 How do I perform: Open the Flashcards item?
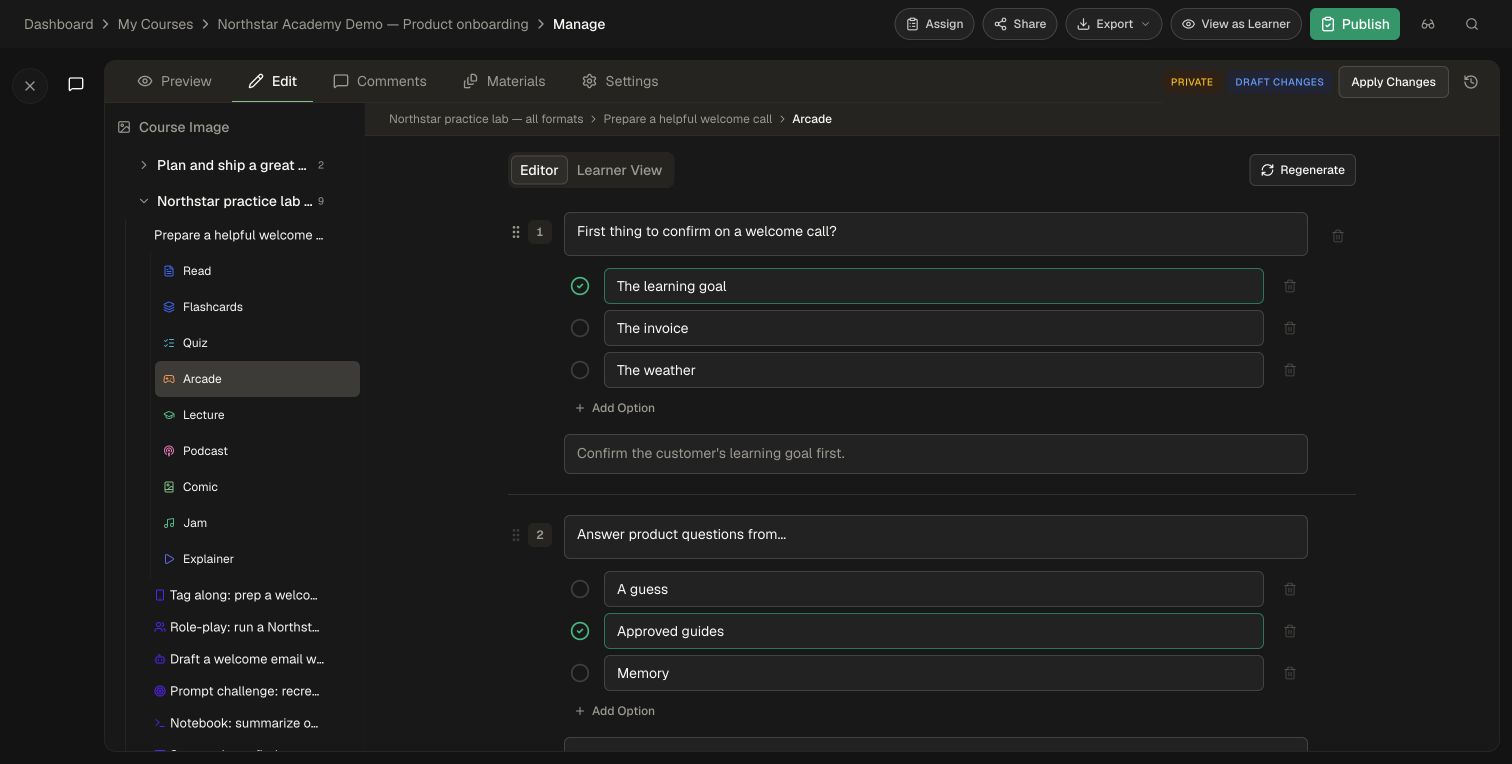[257, 307]
